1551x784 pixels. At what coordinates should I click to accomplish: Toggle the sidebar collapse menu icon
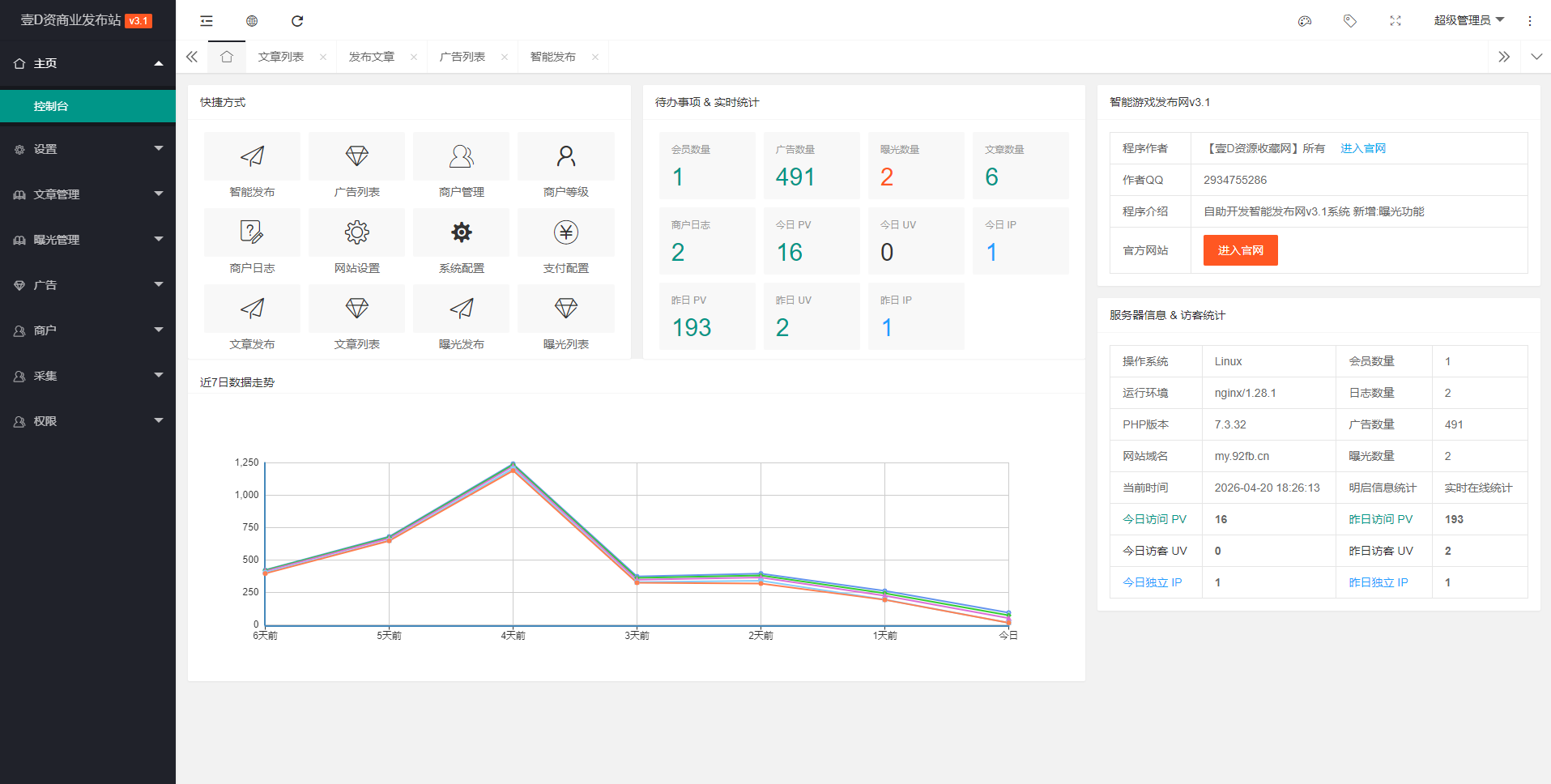click(x=207, y=21)
